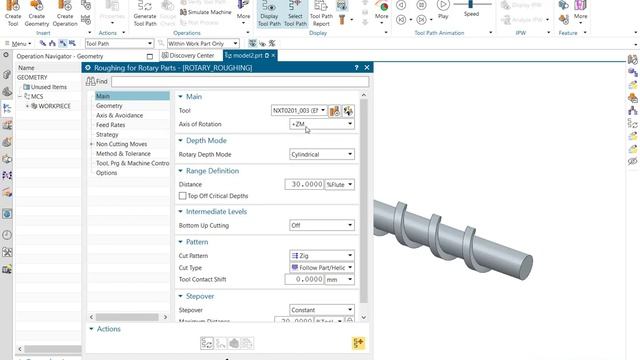Open the Tool Path selection filter dropdown
The height and width of the screenshot is (360, 640).
click(119, 43)
